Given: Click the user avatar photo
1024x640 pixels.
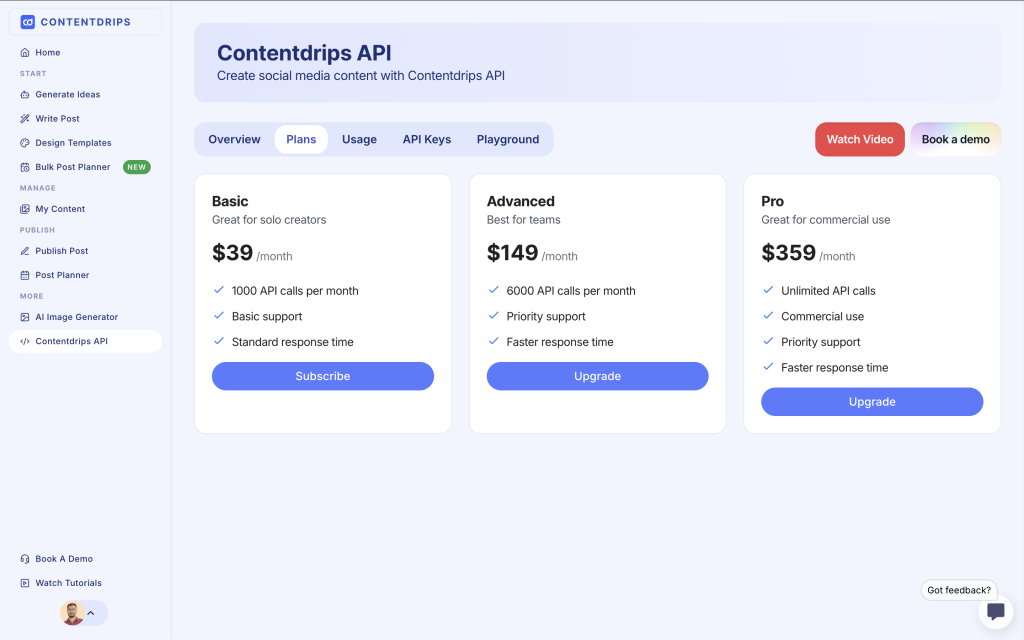Looking at the screenshot, I should (x=72, y=613).
